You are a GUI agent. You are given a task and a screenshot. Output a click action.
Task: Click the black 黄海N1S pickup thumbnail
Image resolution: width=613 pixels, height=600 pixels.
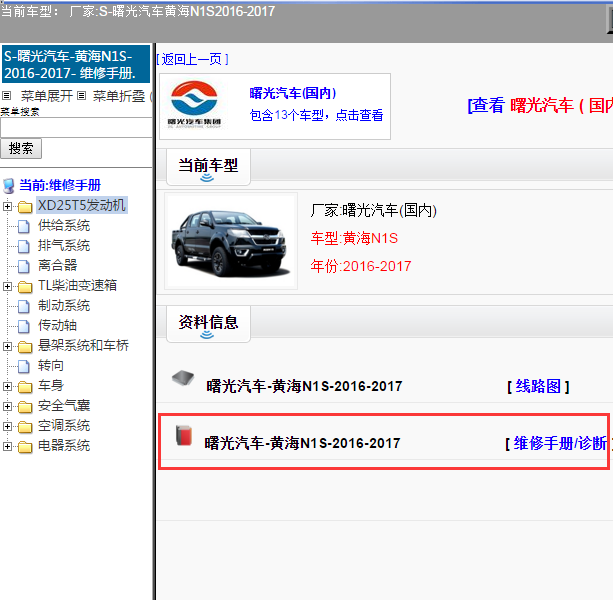(231, 241)
